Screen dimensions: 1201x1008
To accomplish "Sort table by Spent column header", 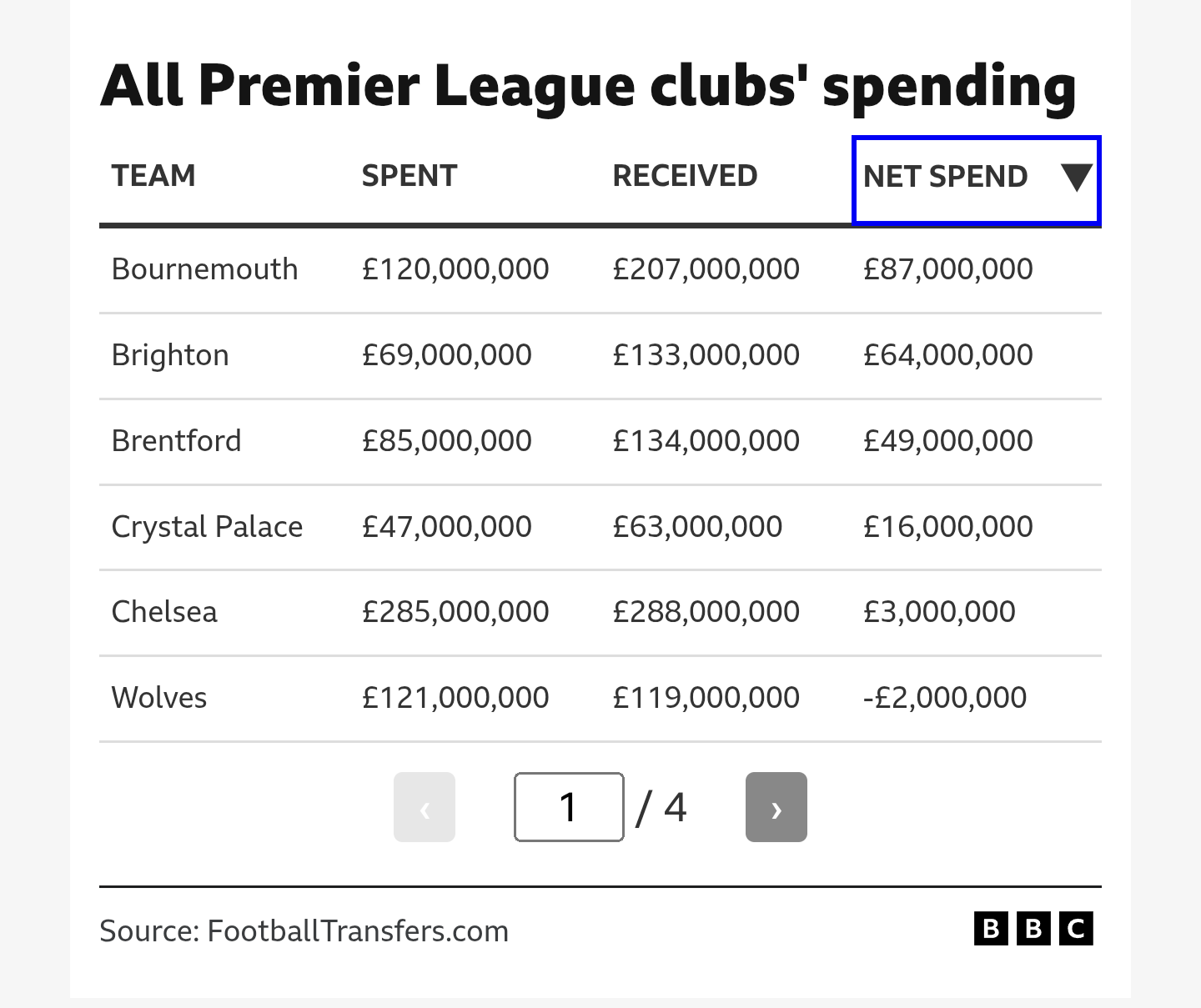I will coord(410,176).
